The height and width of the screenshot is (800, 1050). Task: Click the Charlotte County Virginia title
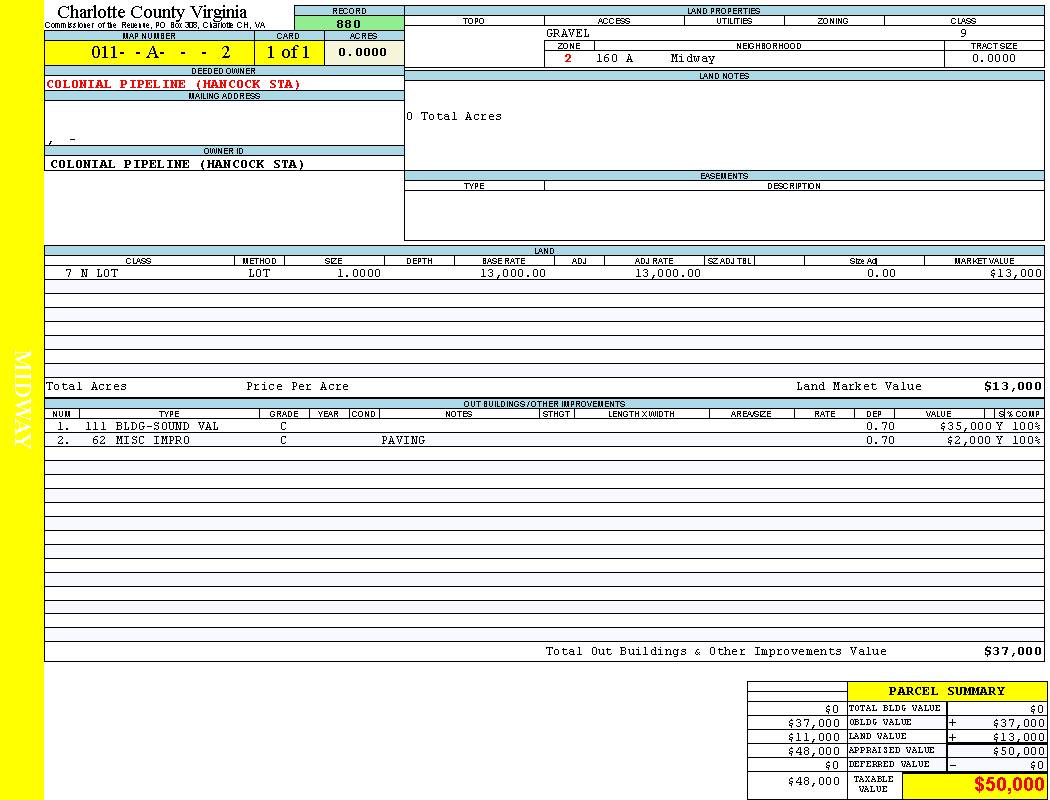(x=152, y=12)
